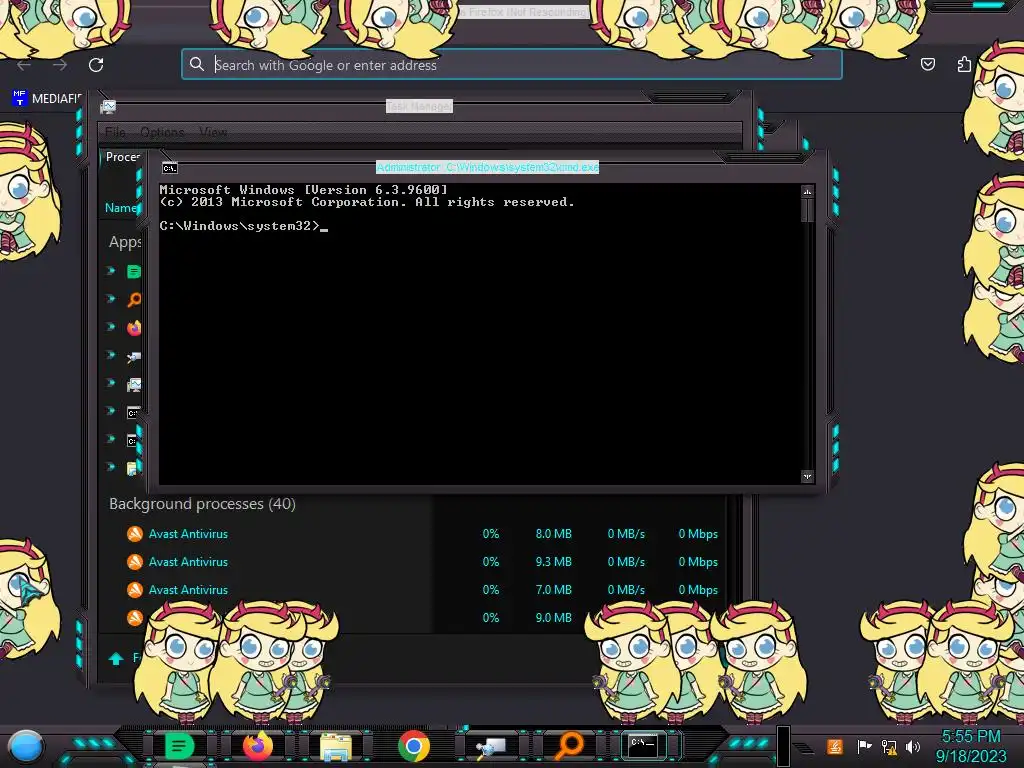
Task: Select the orange magnifier icon in Apps list
Action: 134,300
